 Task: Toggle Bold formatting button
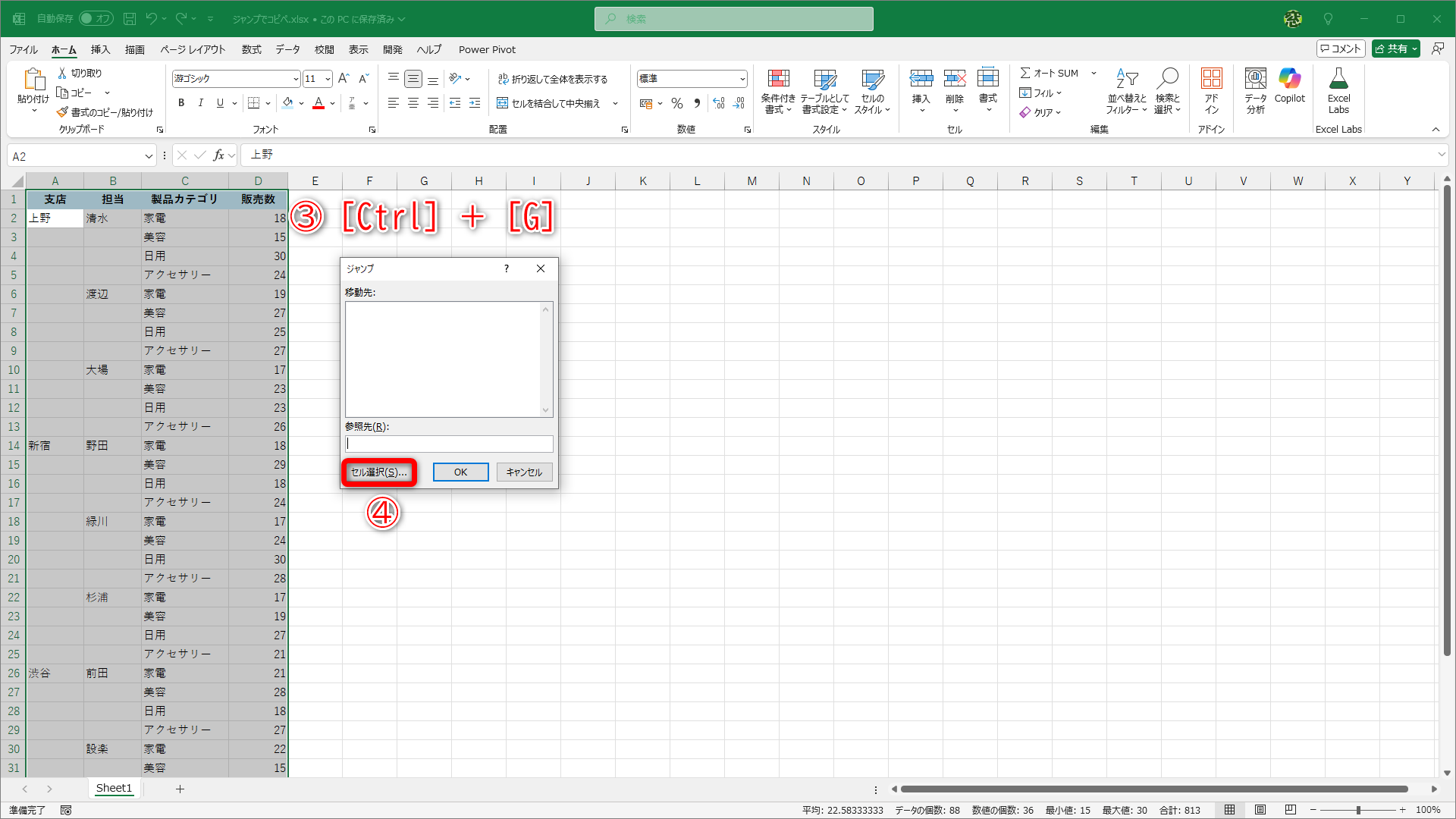[181, 103]
